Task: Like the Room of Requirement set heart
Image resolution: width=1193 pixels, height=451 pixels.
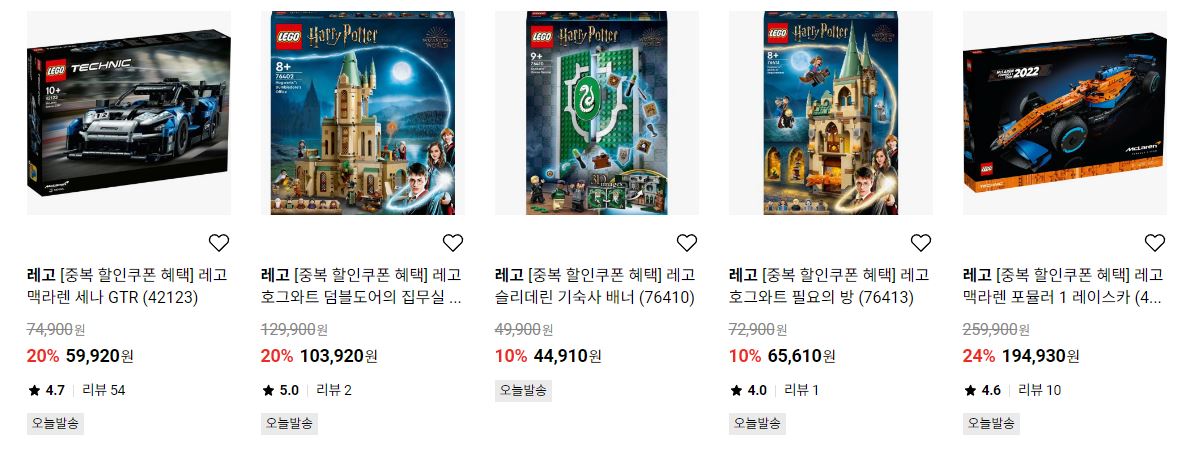Action: (x=921, y=243)
